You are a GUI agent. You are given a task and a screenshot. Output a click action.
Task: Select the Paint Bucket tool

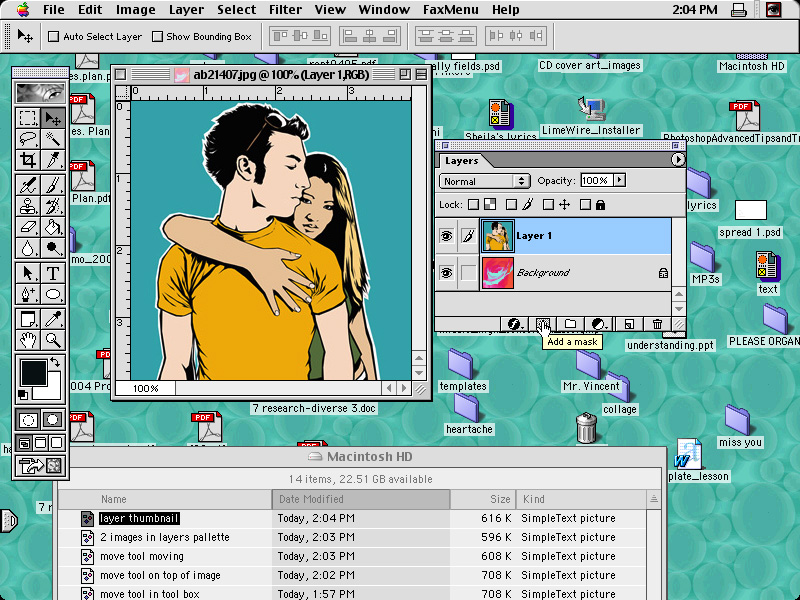(53, 227)
